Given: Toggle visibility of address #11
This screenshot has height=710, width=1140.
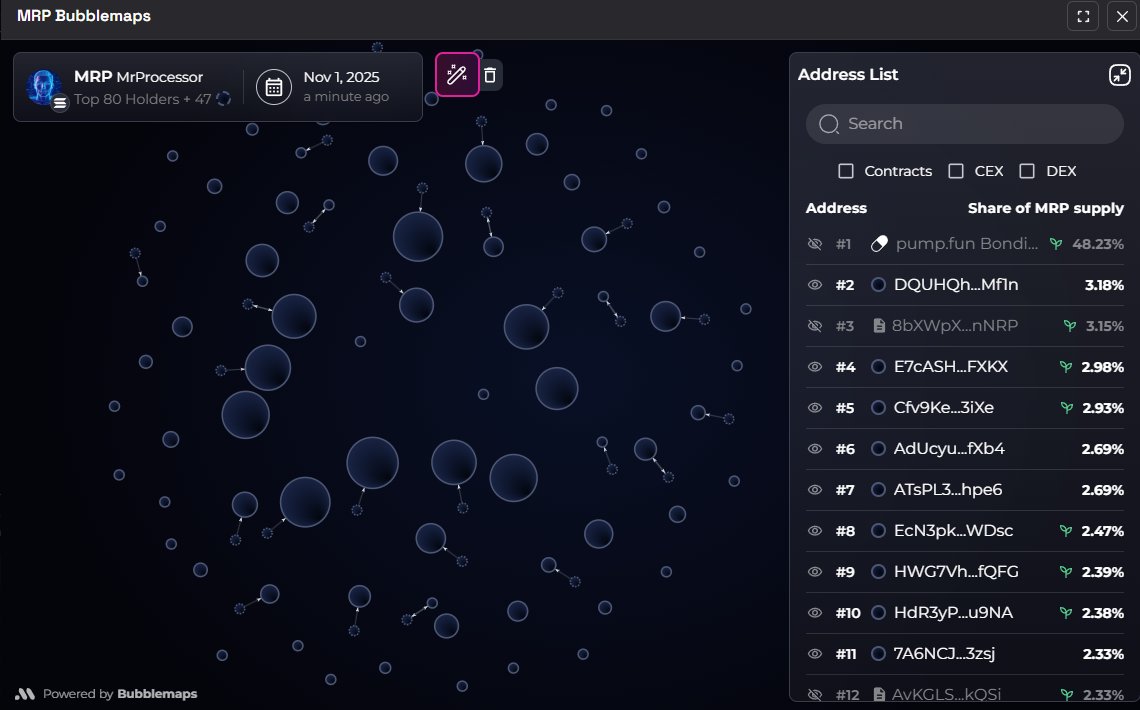Looking at the screenshot, I should coord(815,654).
